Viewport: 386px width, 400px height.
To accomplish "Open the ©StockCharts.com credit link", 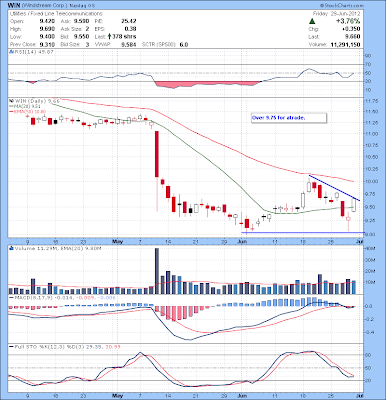I will [341, 6].
